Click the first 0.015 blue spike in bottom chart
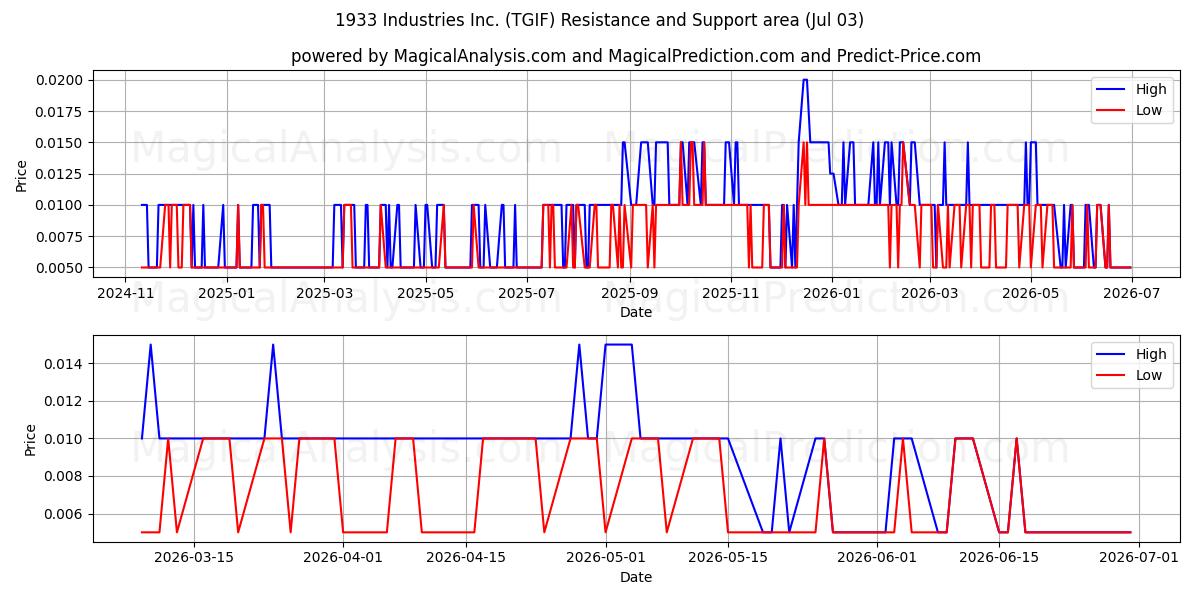The height and width of the screenshot is (600, 1200). [151, 346]
